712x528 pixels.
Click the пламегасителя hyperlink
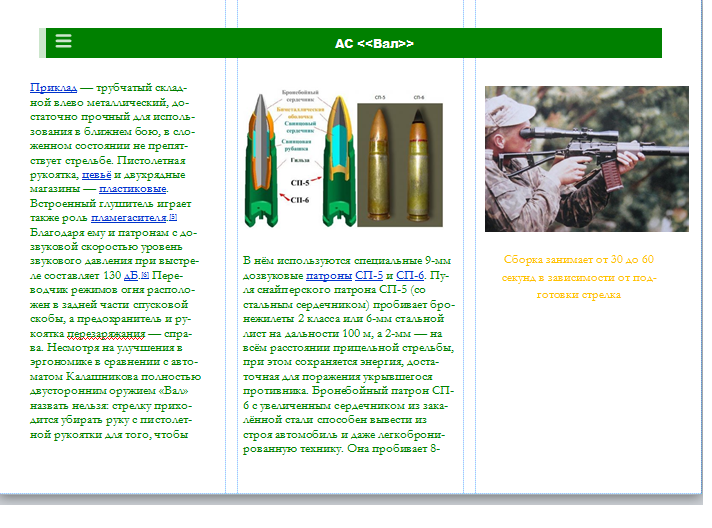[129, 218]
